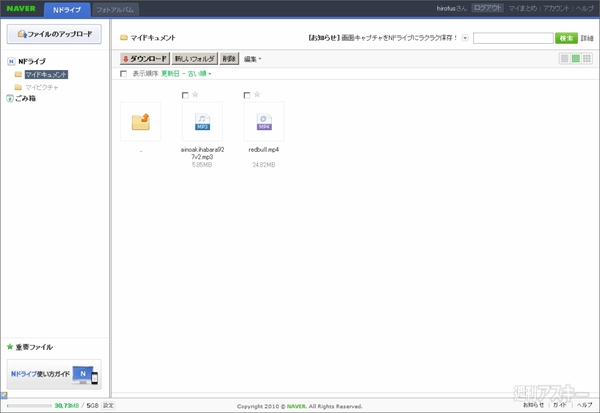The height and width of the screenshot is (413, 600).
Task: Click the 24.82MB size text
Action: click(x=264, y=165)
